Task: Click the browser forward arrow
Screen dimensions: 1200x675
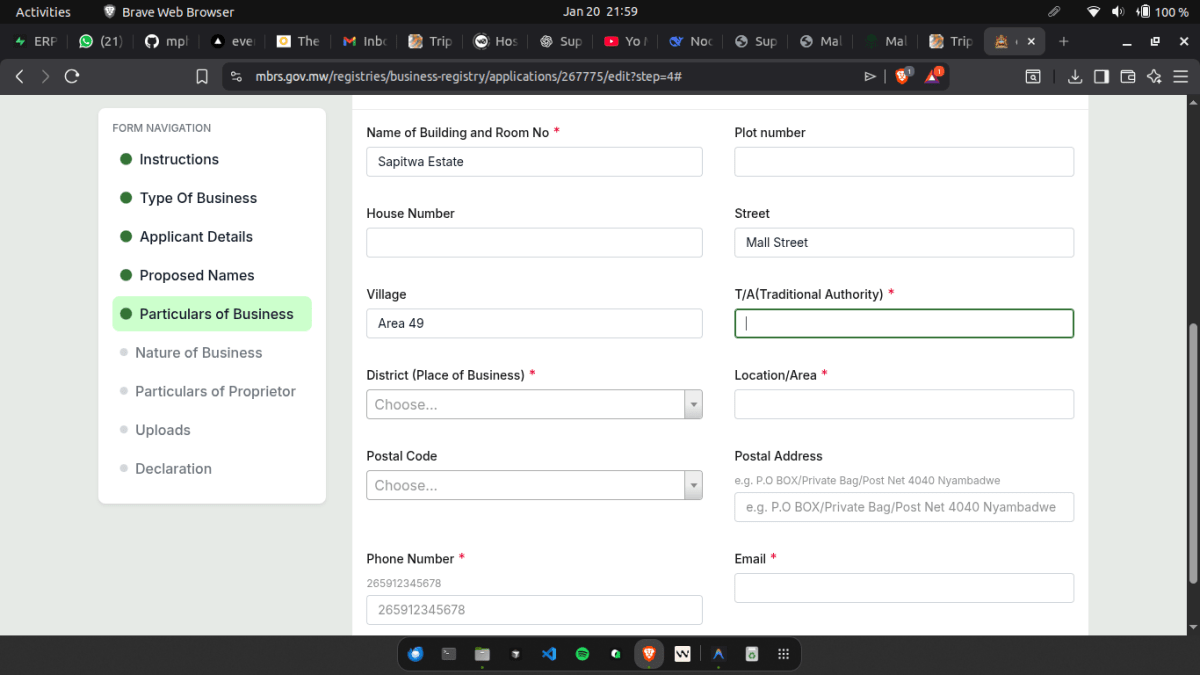Action: 45,76
